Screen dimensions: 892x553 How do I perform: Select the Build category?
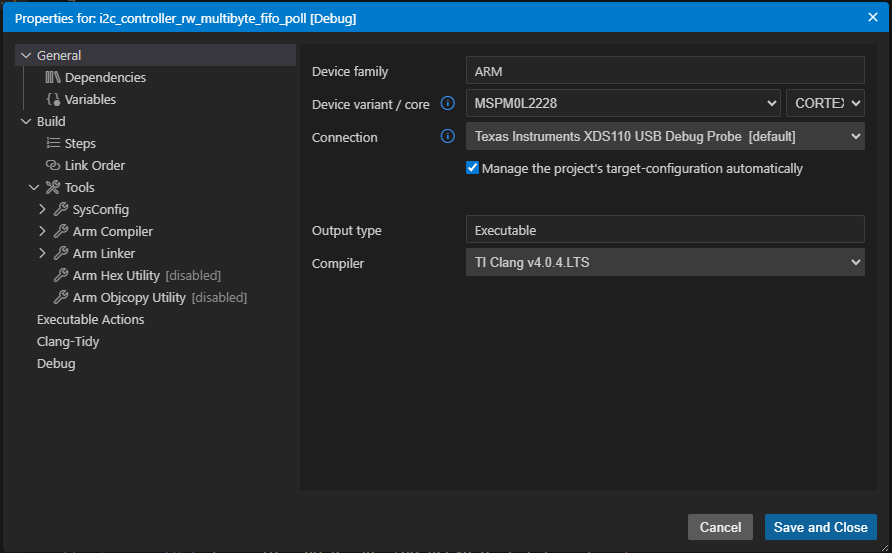(x=51, y=121)
